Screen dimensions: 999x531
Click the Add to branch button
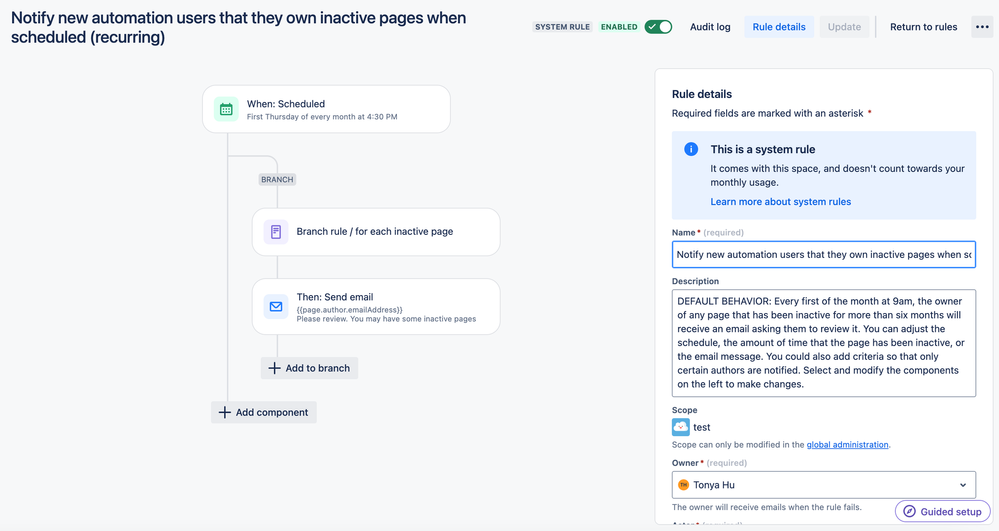[x=309, y=368]
